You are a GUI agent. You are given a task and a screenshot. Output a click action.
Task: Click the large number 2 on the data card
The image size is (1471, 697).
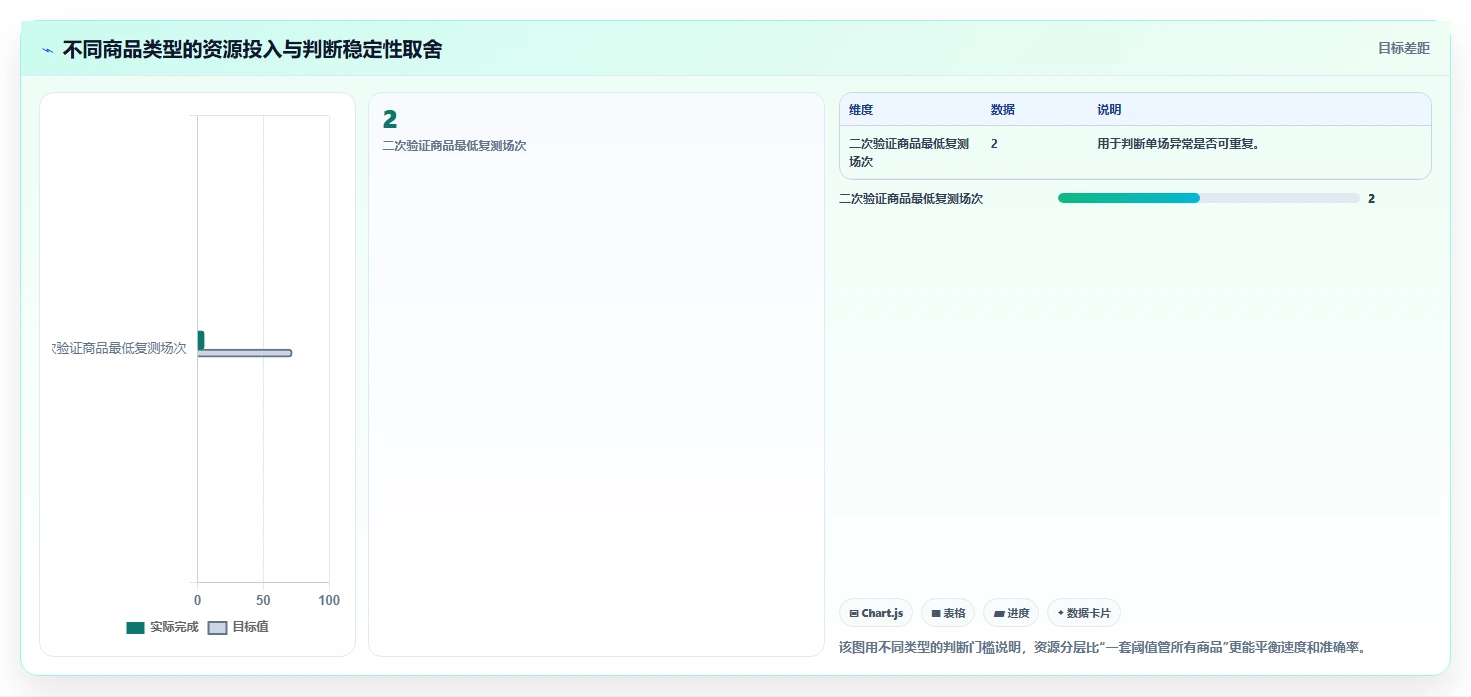[x=390, y=120]
